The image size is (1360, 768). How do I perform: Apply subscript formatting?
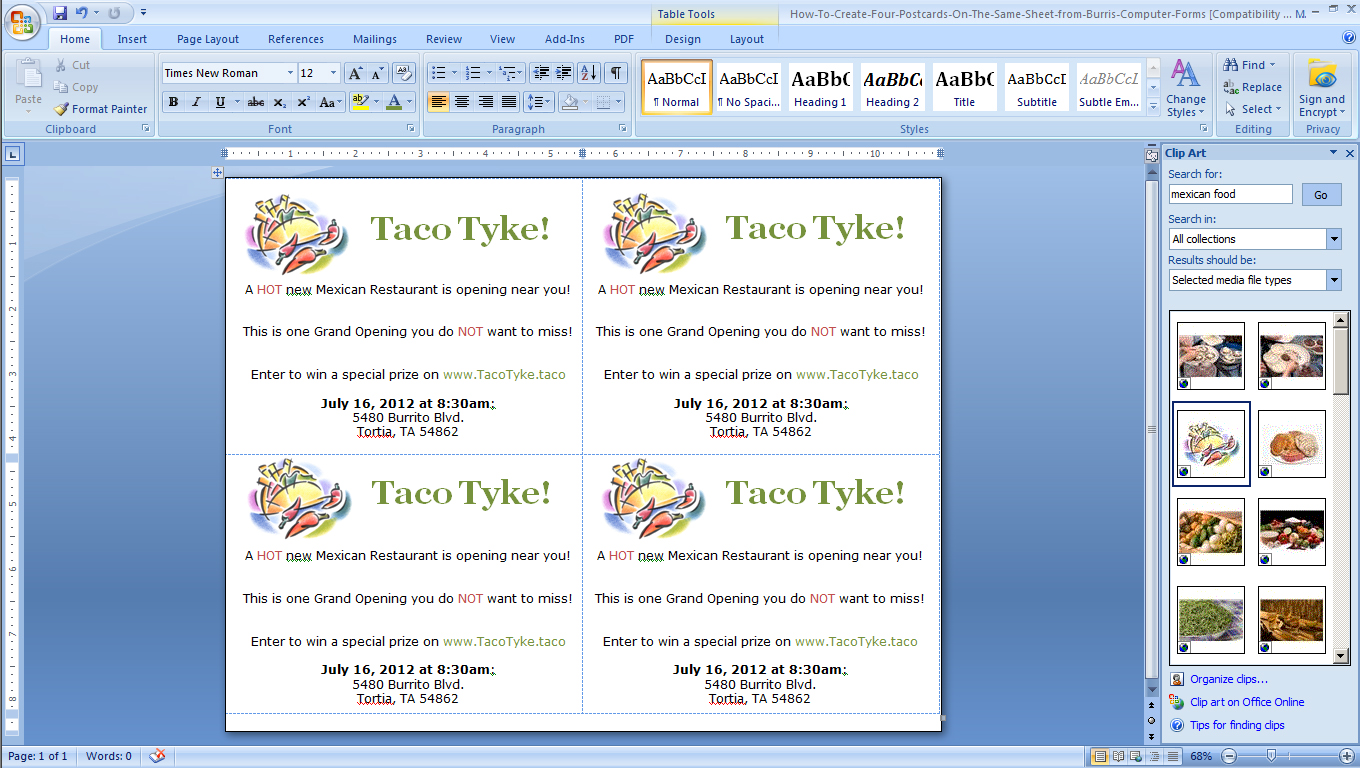pos(280,102)
